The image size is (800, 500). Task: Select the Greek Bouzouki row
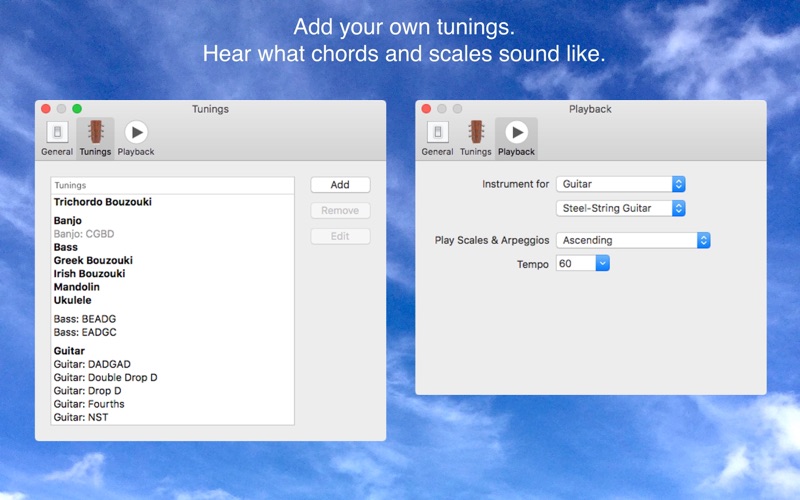[x=172, y=260]
